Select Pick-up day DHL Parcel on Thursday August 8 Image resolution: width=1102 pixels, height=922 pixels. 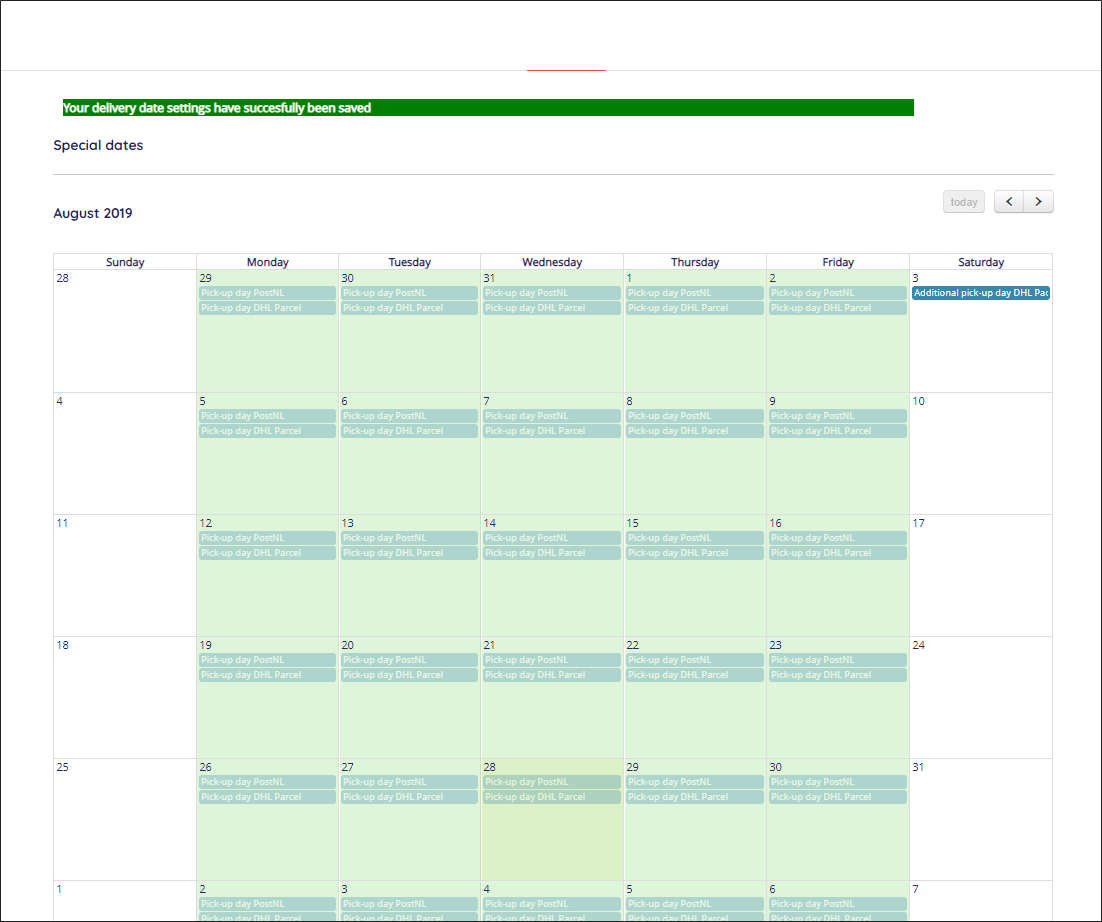[694, 431]
